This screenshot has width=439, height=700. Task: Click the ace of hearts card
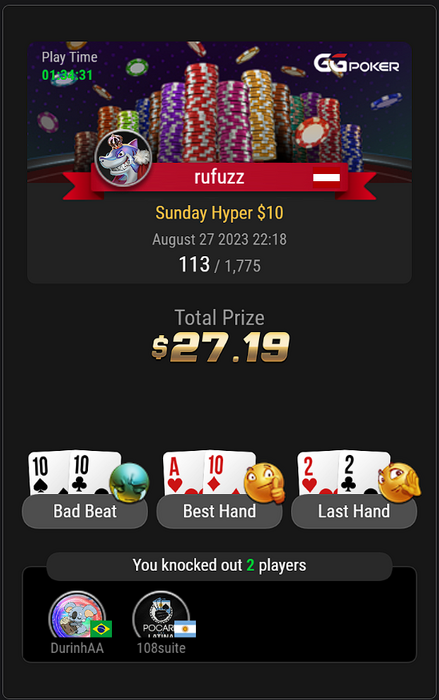(181, 473)
